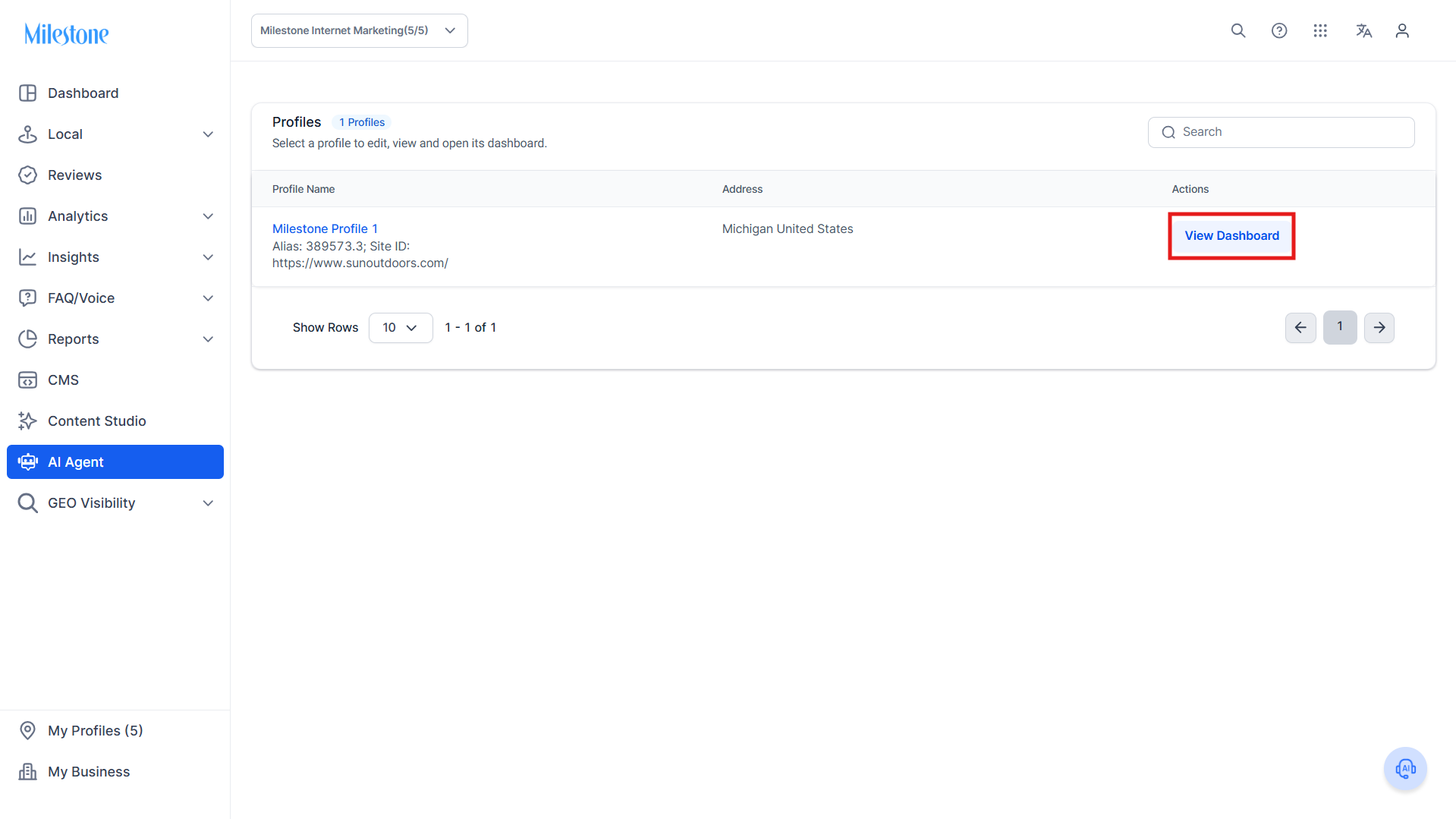
Task: Open the apps grid icon
Action: click(1320, 30)
